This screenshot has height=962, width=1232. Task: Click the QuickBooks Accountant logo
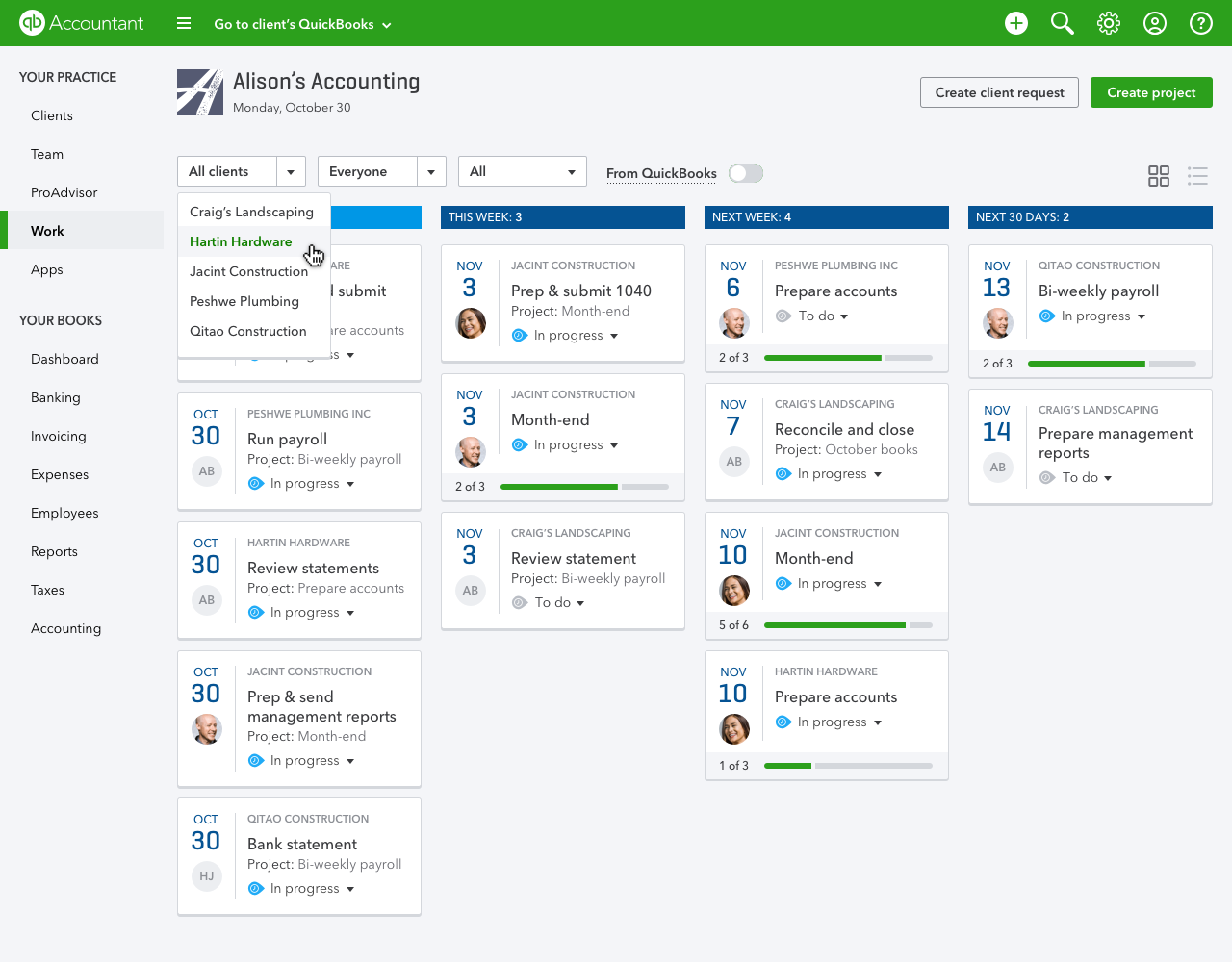82,23
